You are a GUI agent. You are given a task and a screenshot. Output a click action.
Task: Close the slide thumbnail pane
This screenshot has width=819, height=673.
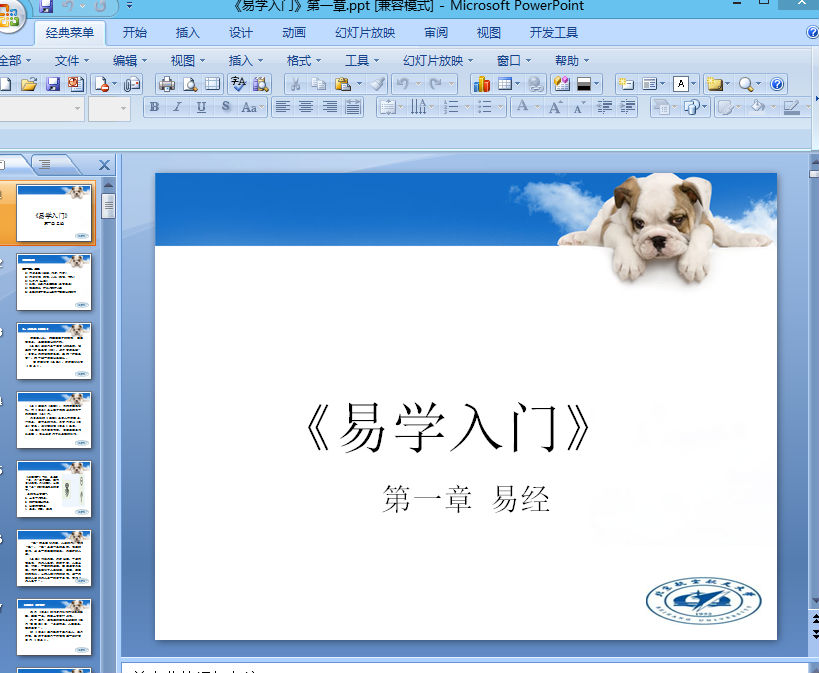(x=104, y=166)
